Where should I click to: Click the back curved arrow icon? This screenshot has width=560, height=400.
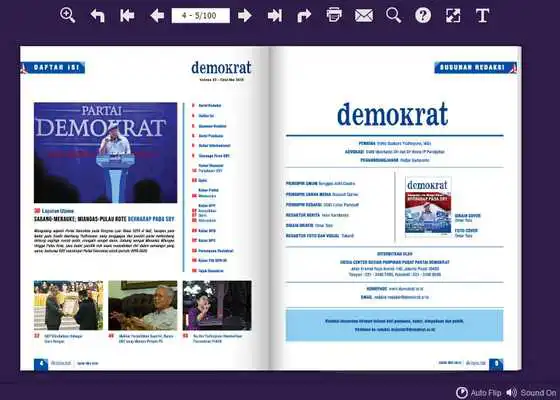(98, 16)
